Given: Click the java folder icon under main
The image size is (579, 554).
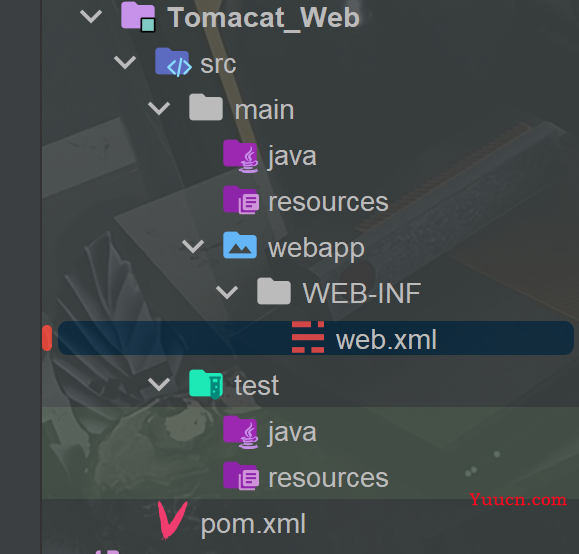Looking at the screenshot, I should coord(240,155).
